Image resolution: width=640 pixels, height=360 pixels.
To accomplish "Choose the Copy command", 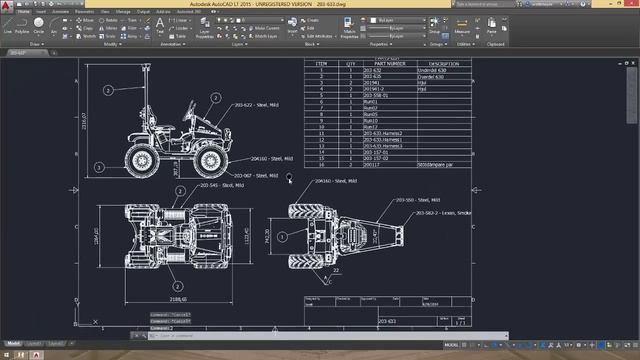I will pos(85,28).
